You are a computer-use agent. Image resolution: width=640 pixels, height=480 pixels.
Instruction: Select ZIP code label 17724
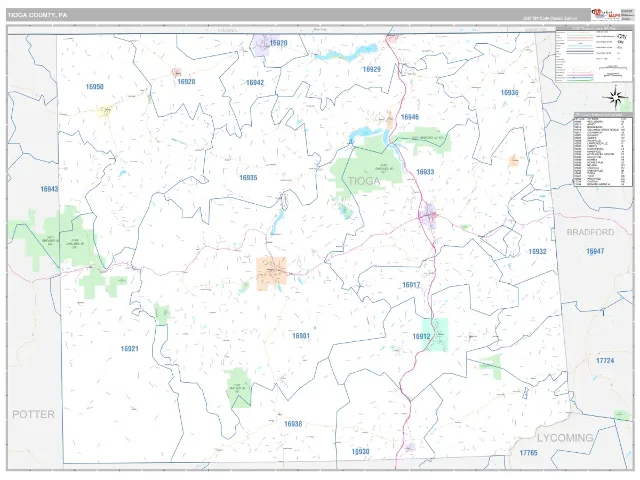click(x=605, y=360)
